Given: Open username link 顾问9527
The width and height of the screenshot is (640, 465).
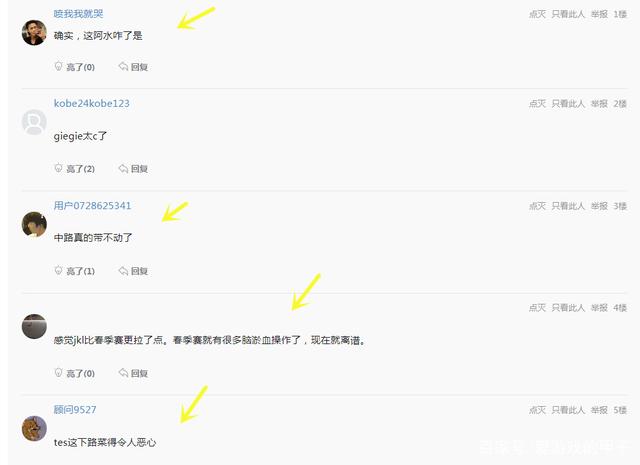Looking at the screenshot, I should click(75, 409).
